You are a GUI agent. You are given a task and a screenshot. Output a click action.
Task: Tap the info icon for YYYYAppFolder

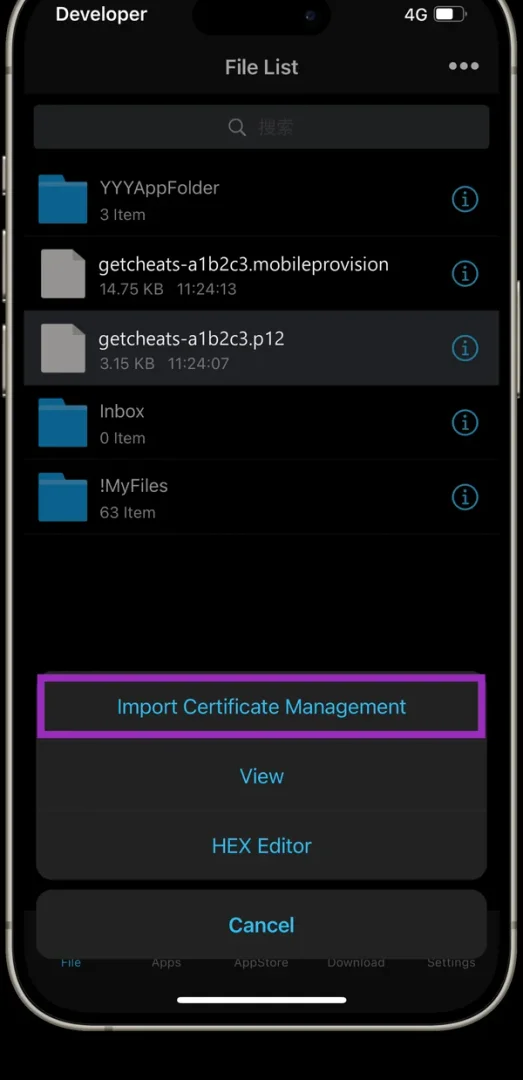pos(465,200)
